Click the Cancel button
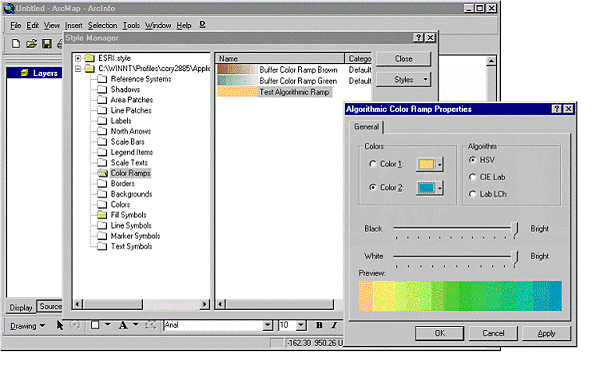This screenshot has height=373, width=600. [493, 333]
